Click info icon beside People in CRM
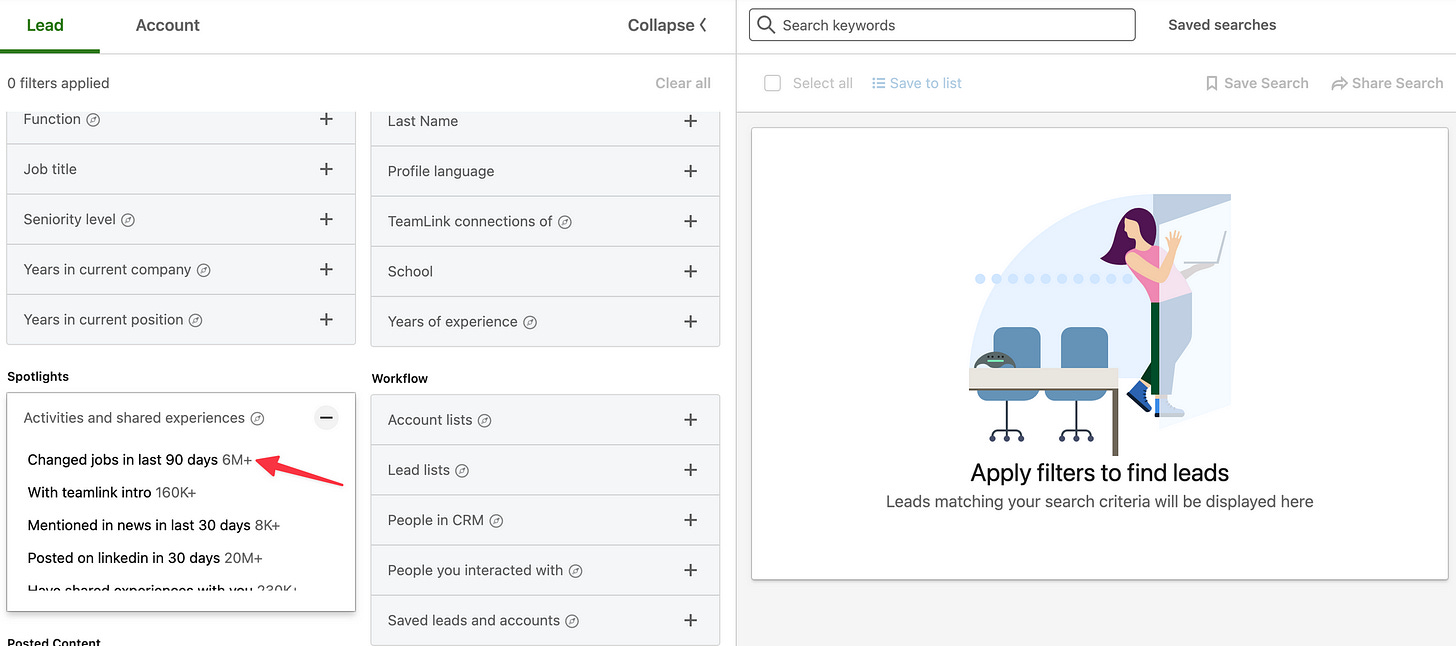 click(x=496, y=521)
